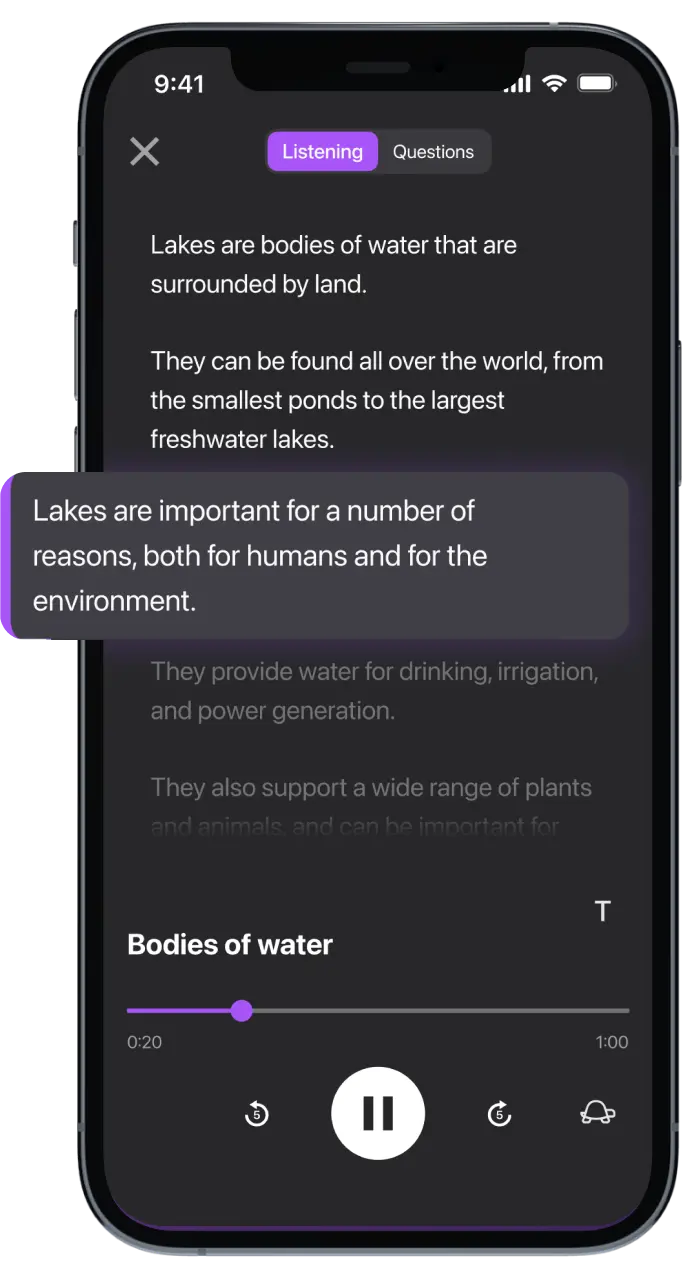Jump to the highlighted sentence about lake importance
This screenshot has height=1276, width=685.
(320, 556)
